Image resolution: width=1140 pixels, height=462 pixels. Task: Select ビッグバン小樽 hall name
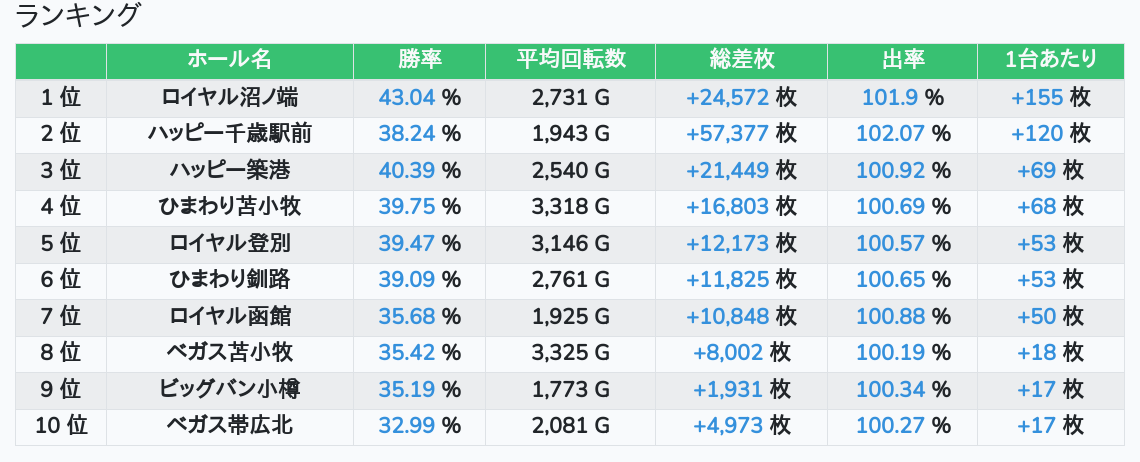(x=229, y=389)
